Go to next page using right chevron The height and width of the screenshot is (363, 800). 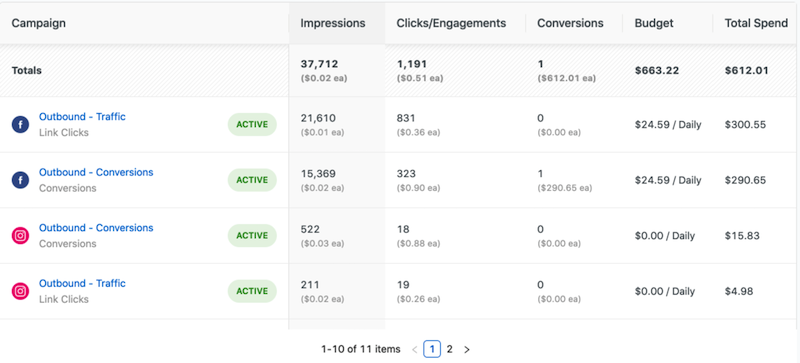[466, 350]
